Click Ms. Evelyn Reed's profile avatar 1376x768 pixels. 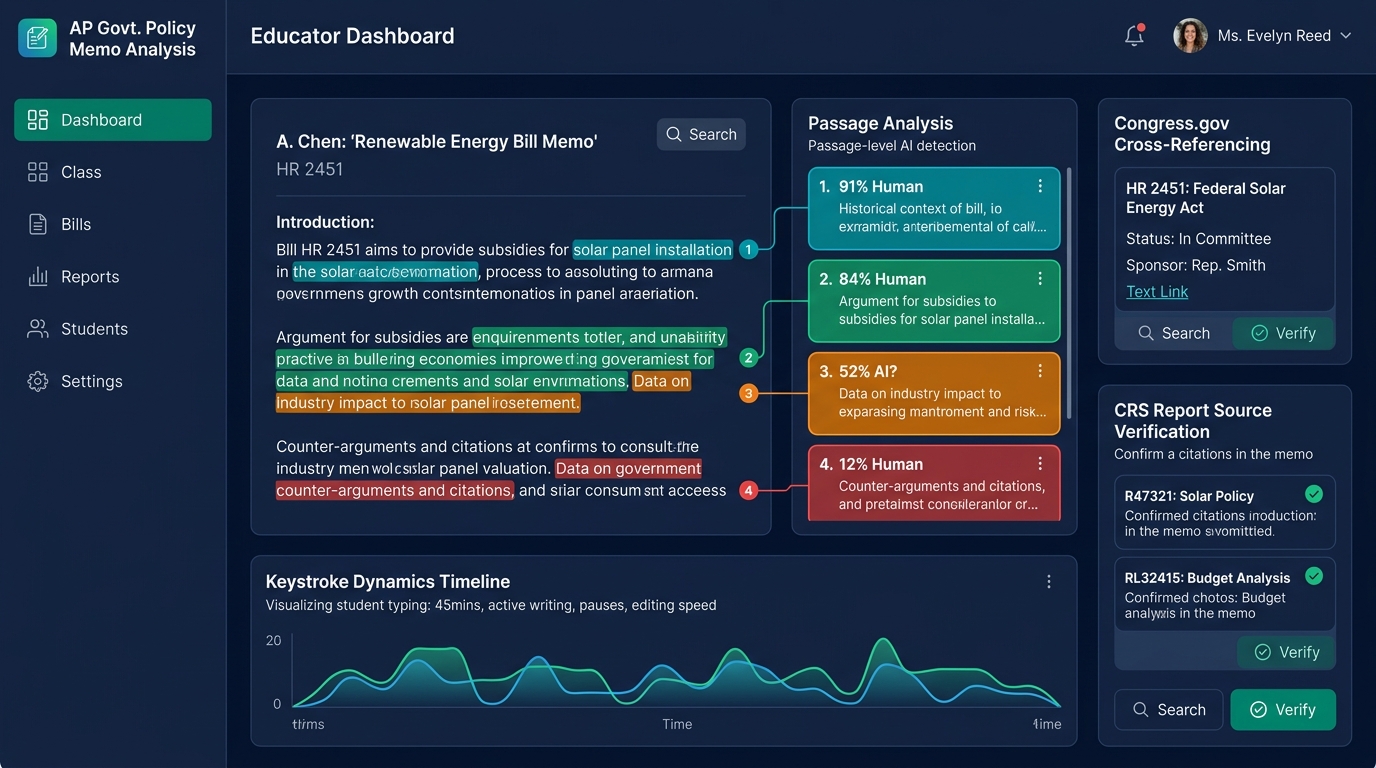(x=1190, y=36)
